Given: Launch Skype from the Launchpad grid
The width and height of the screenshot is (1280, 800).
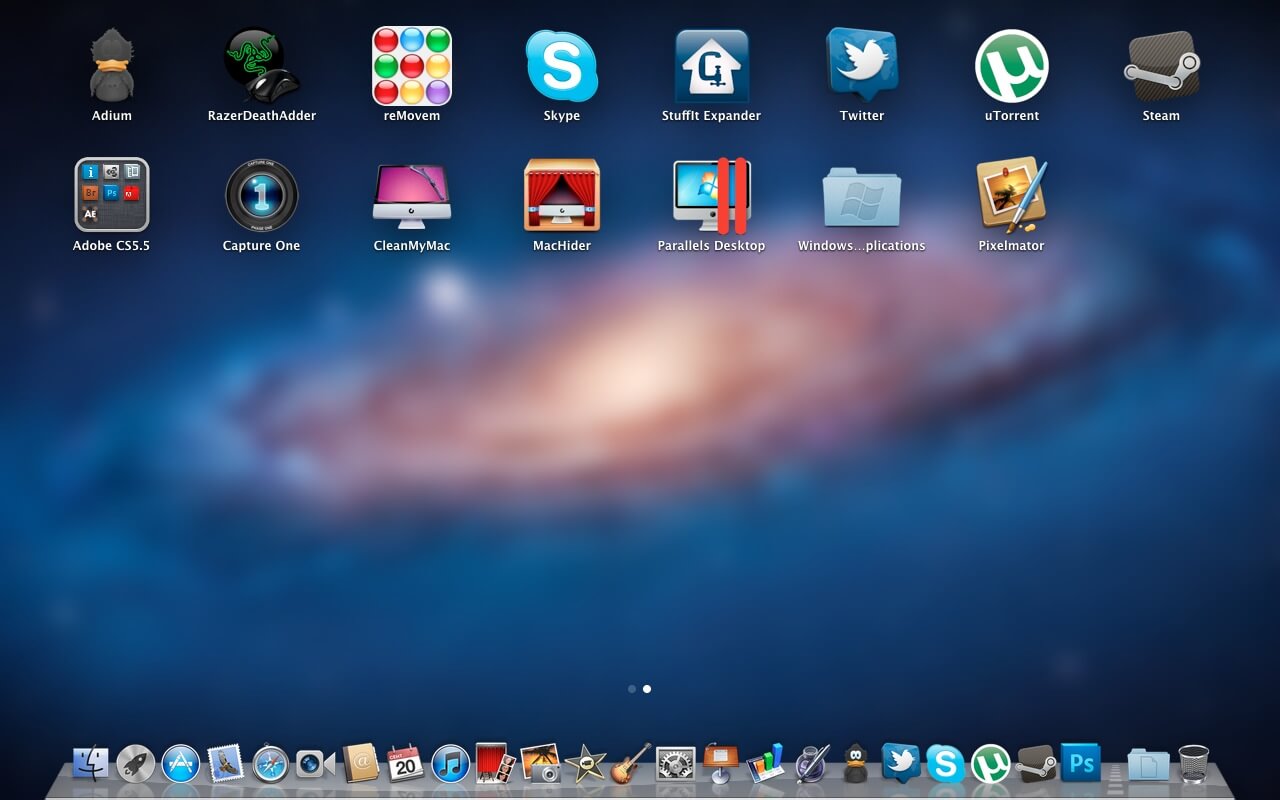Looking at the screenshot, I should coord(561,66).
